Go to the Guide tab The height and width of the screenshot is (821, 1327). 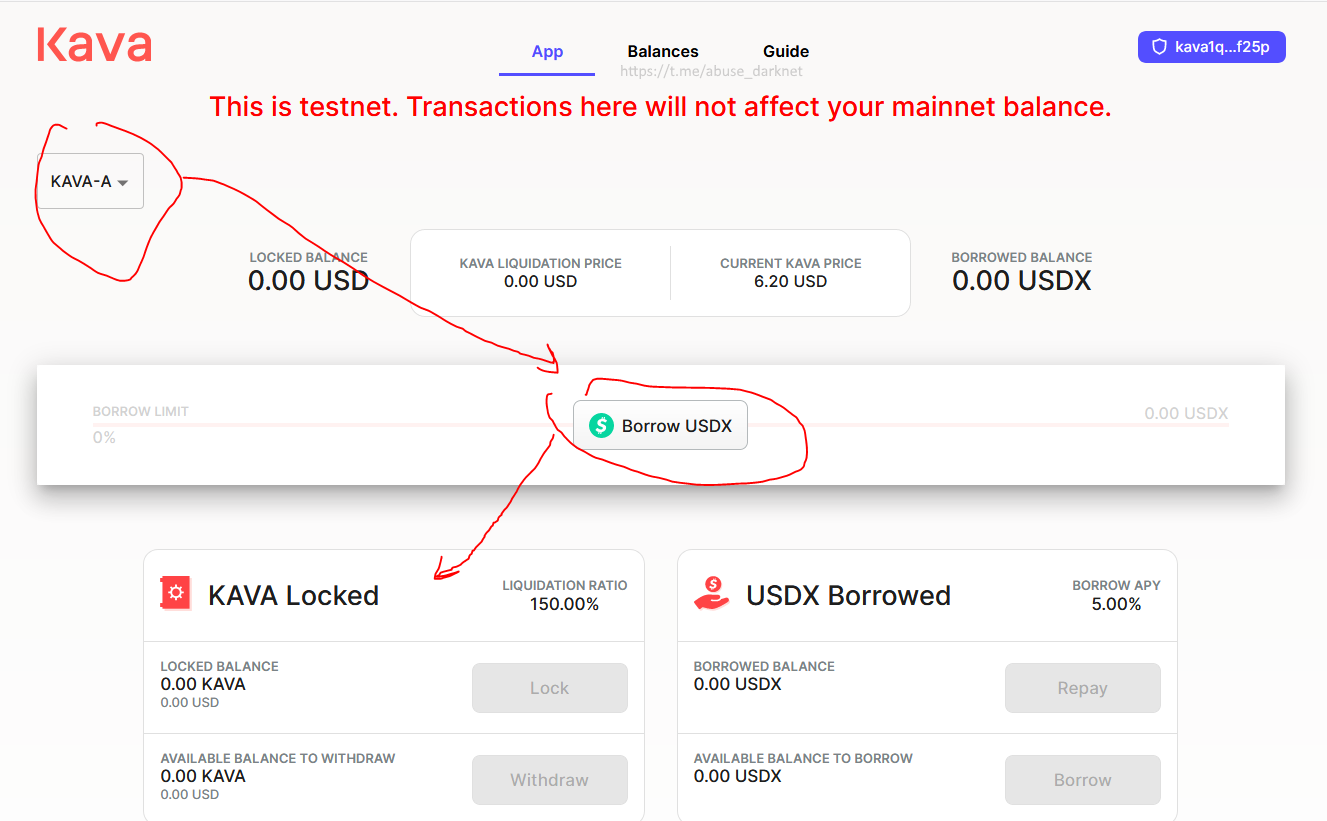(x=786, y=52)
